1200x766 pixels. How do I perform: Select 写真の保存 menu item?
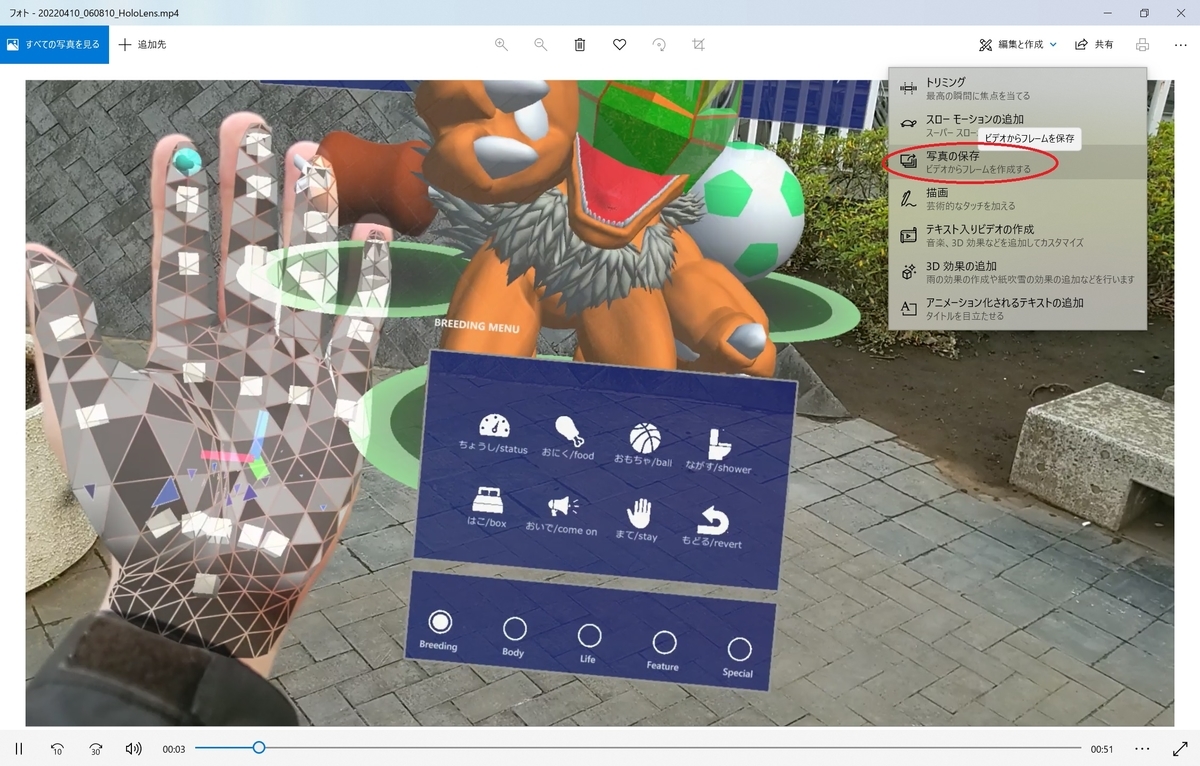click(x=1017, y=162)
